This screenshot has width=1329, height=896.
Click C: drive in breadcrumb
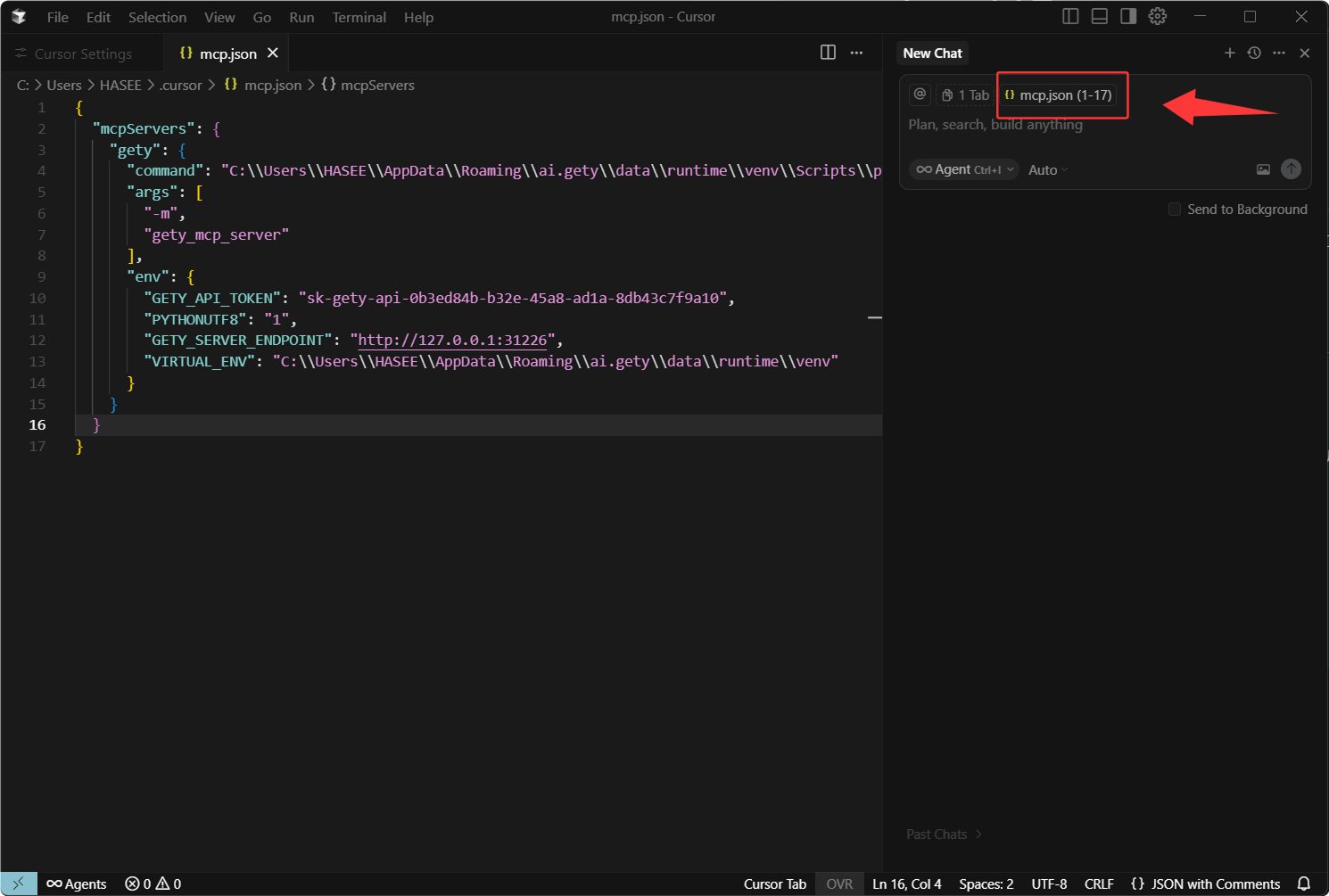[x=23, y=85]
